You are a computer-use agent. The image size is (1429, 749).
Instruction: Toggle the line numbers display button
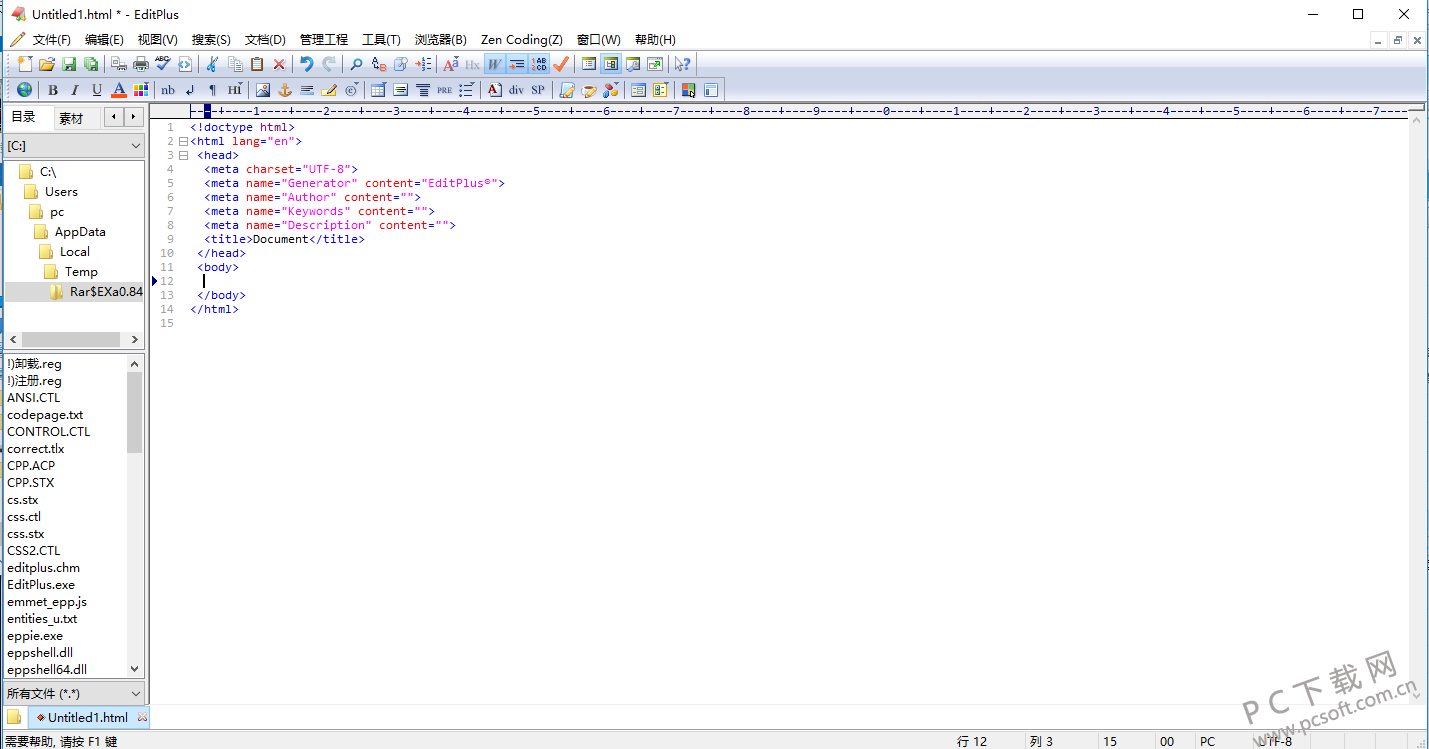click(539, 64)
